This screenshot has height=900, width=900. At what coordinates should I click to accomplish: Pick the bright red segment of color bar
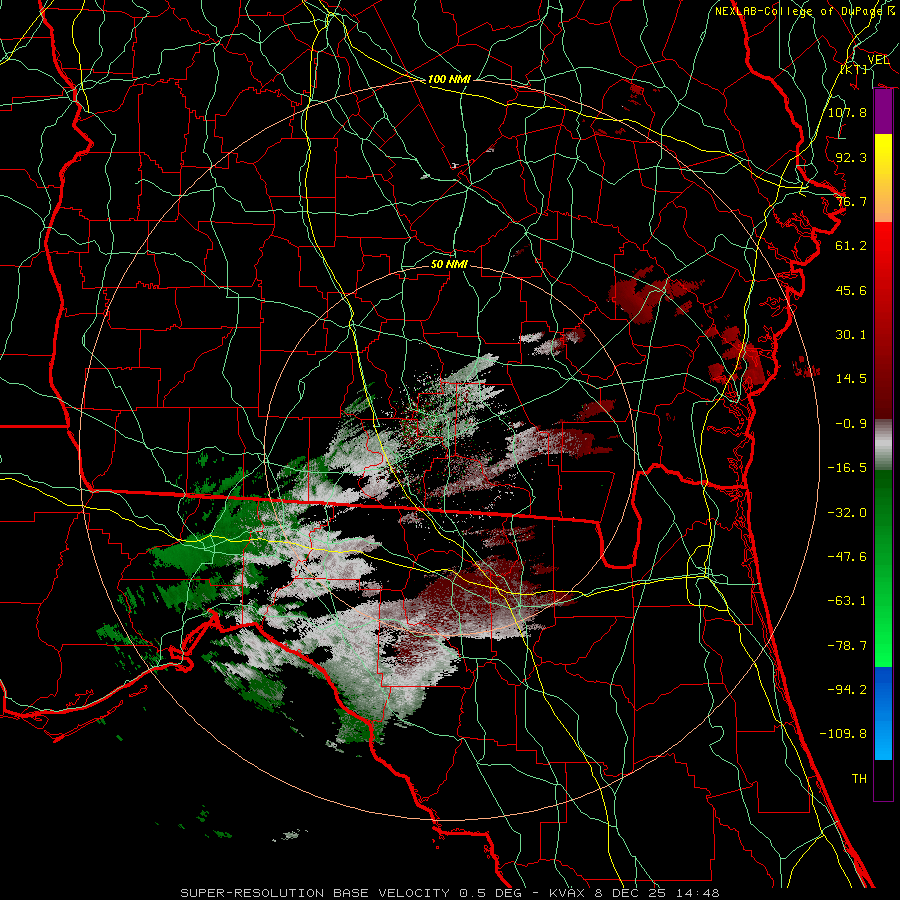coord(883,320)
